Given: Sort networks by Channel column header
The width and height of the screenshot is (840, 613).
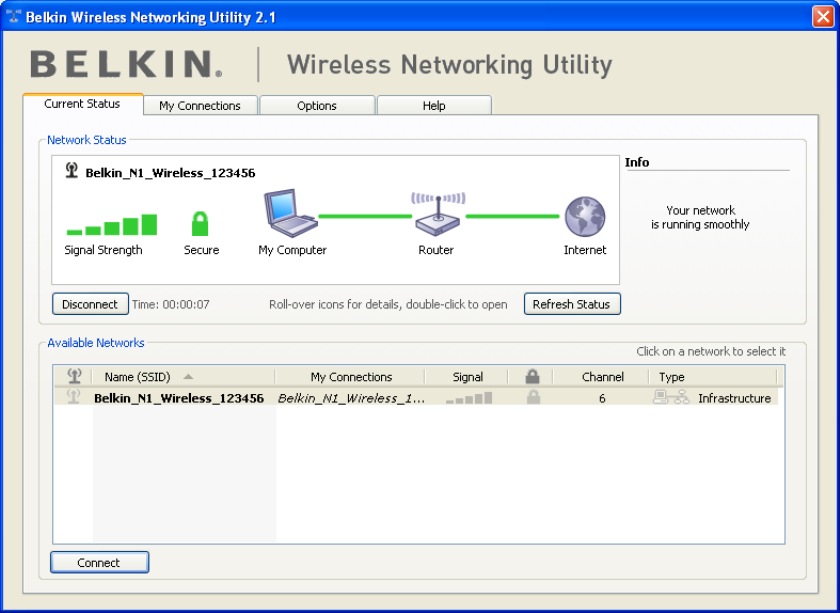Looking at the screenshot, I should (x=603, y=377).
